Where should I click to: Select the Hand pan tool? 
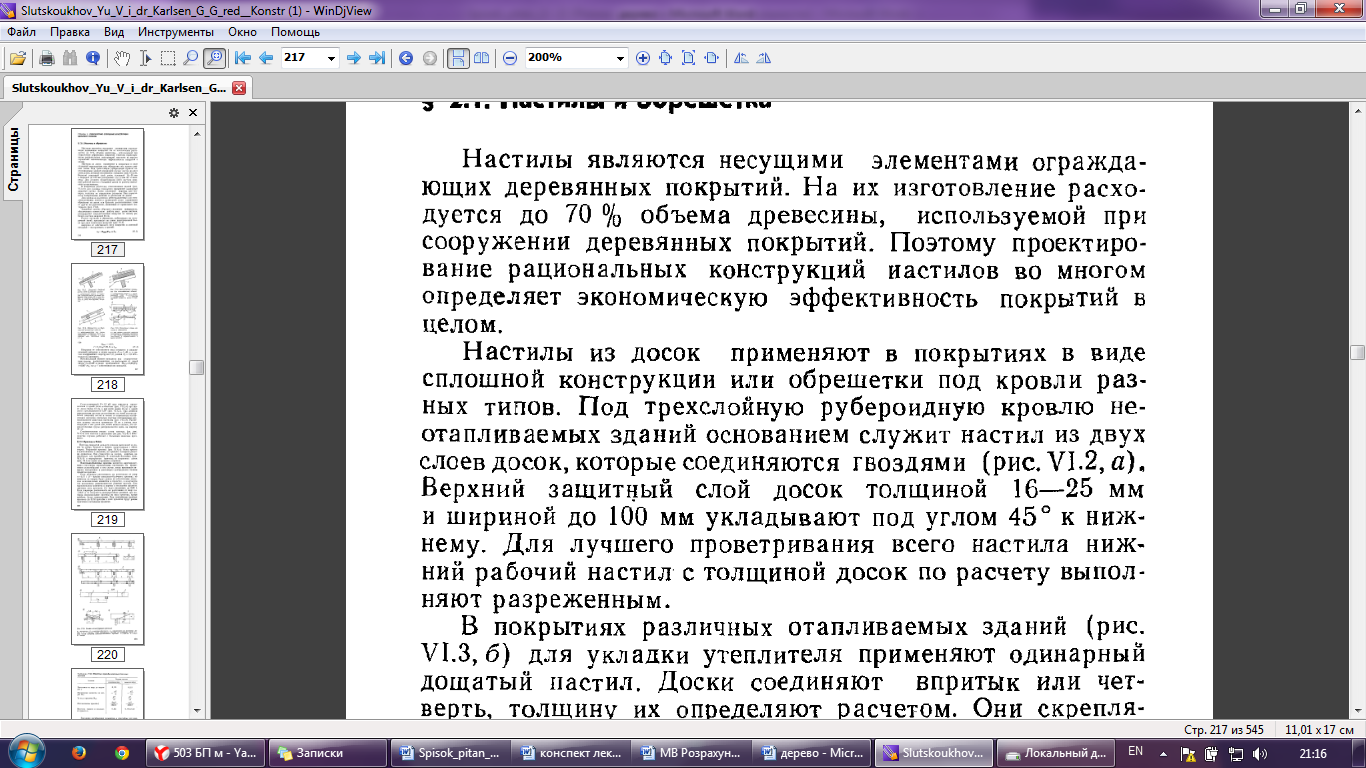pos(121,58)
